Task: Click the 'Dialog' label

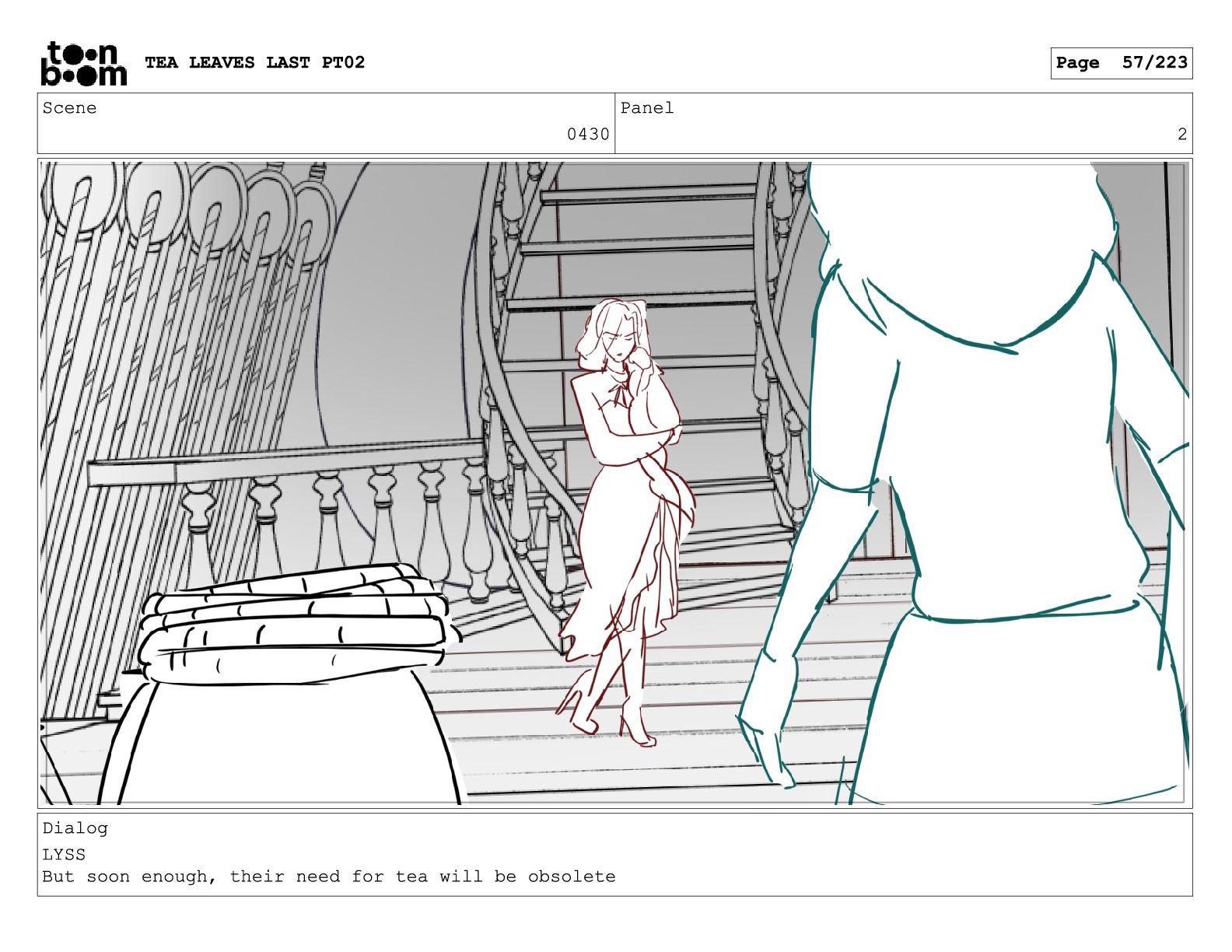Action: [x=75, y=828]
